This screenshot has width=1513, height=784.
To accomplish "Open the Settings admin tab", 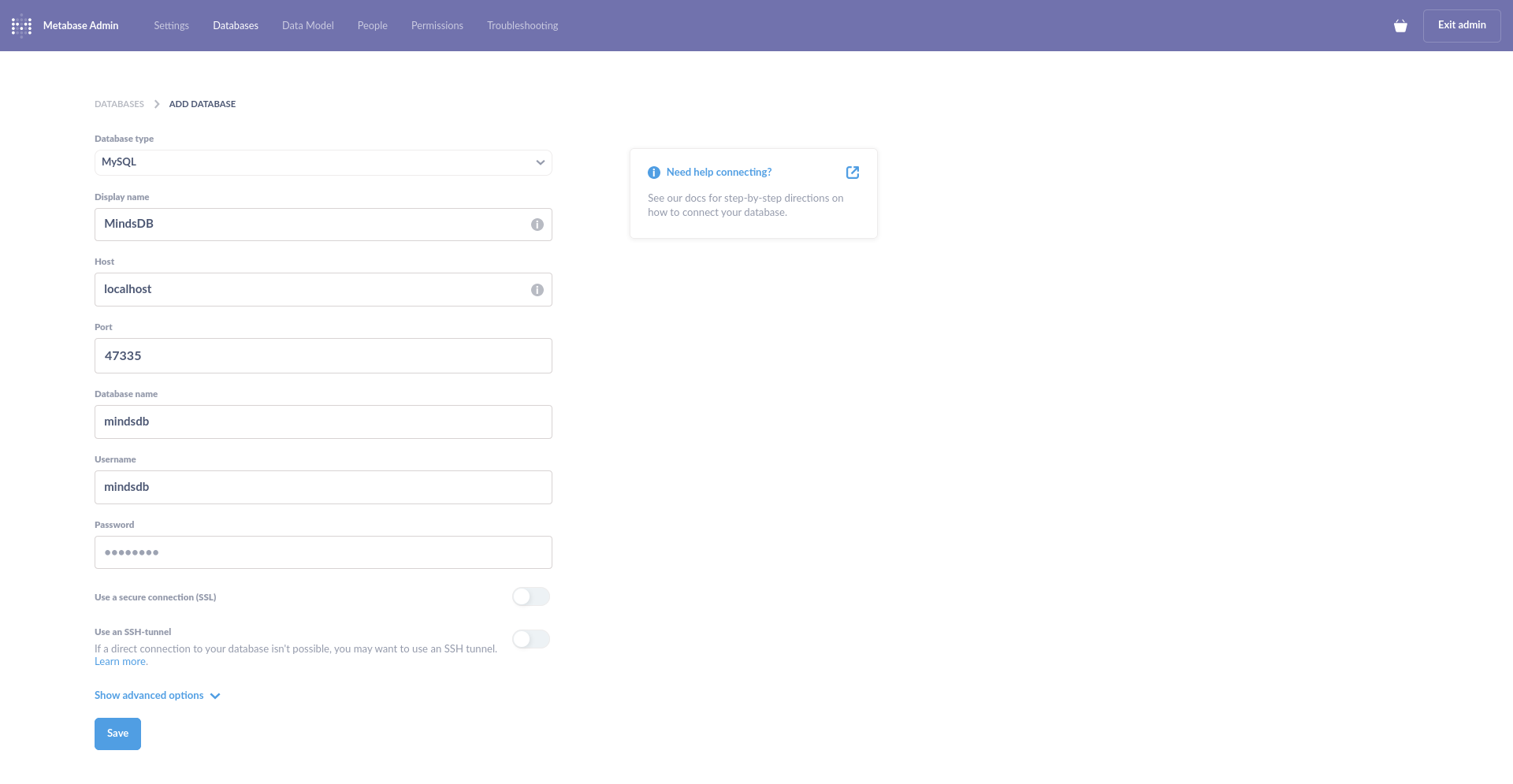I will coord(172,26).
